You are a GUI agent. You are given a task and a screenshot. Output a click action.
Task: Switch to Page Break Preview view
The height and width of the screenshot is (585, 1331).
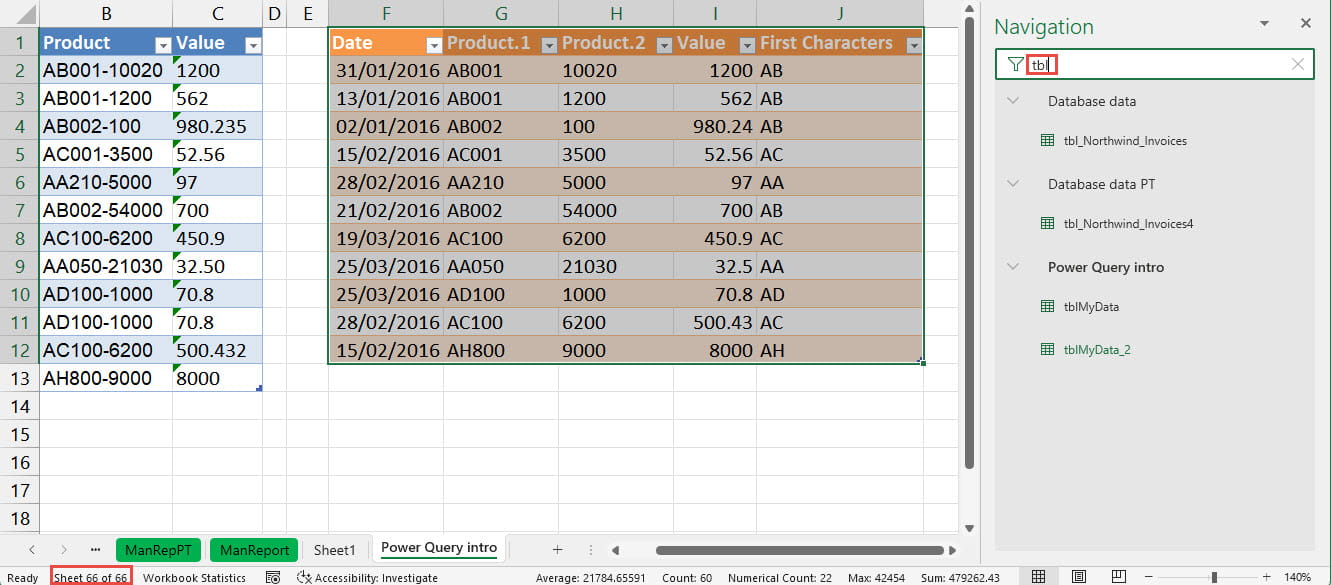tap(1118, 577)
